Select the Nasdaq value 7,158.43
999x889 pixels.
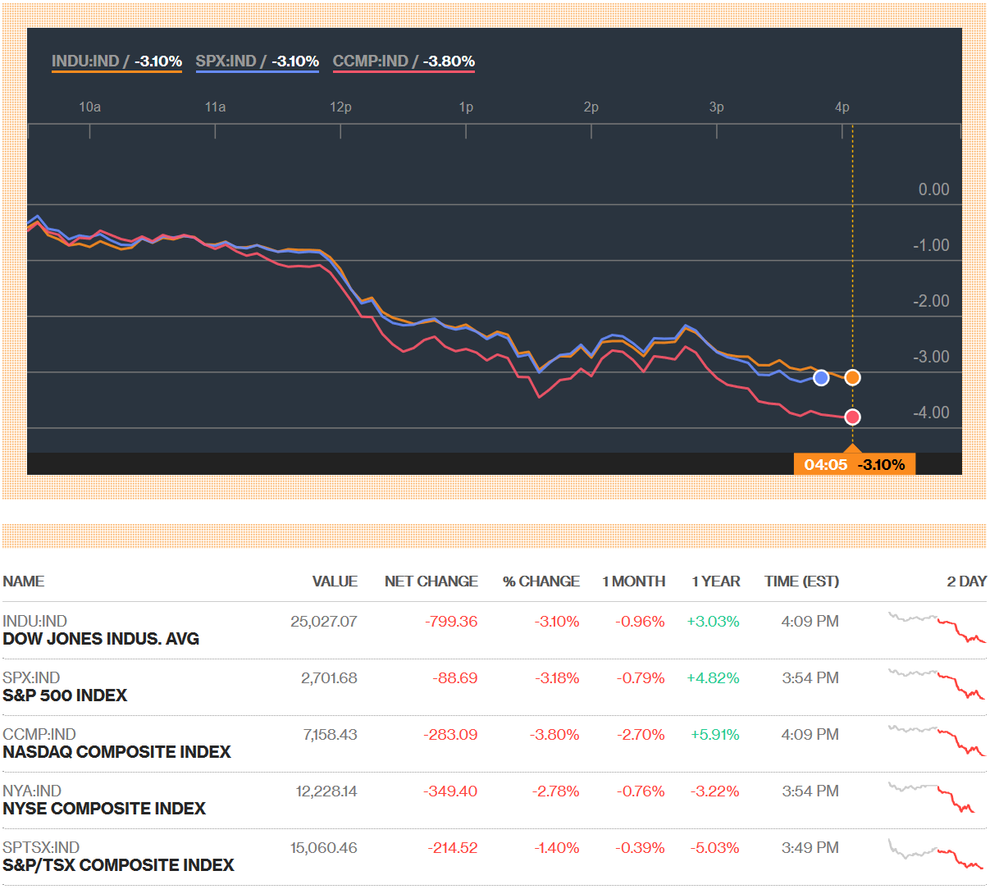[x=330, y=735]
